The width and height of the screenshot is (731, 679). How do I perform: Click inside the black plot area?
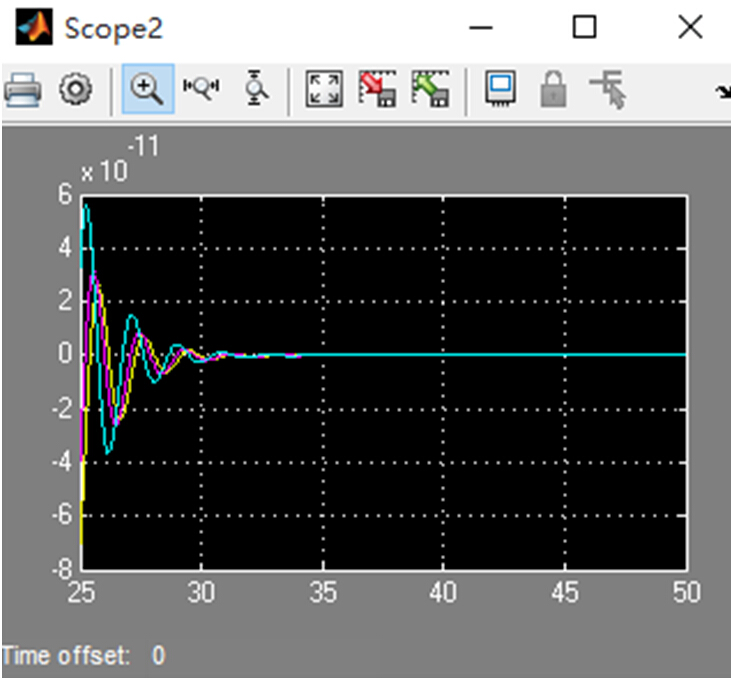click(384, 382)
